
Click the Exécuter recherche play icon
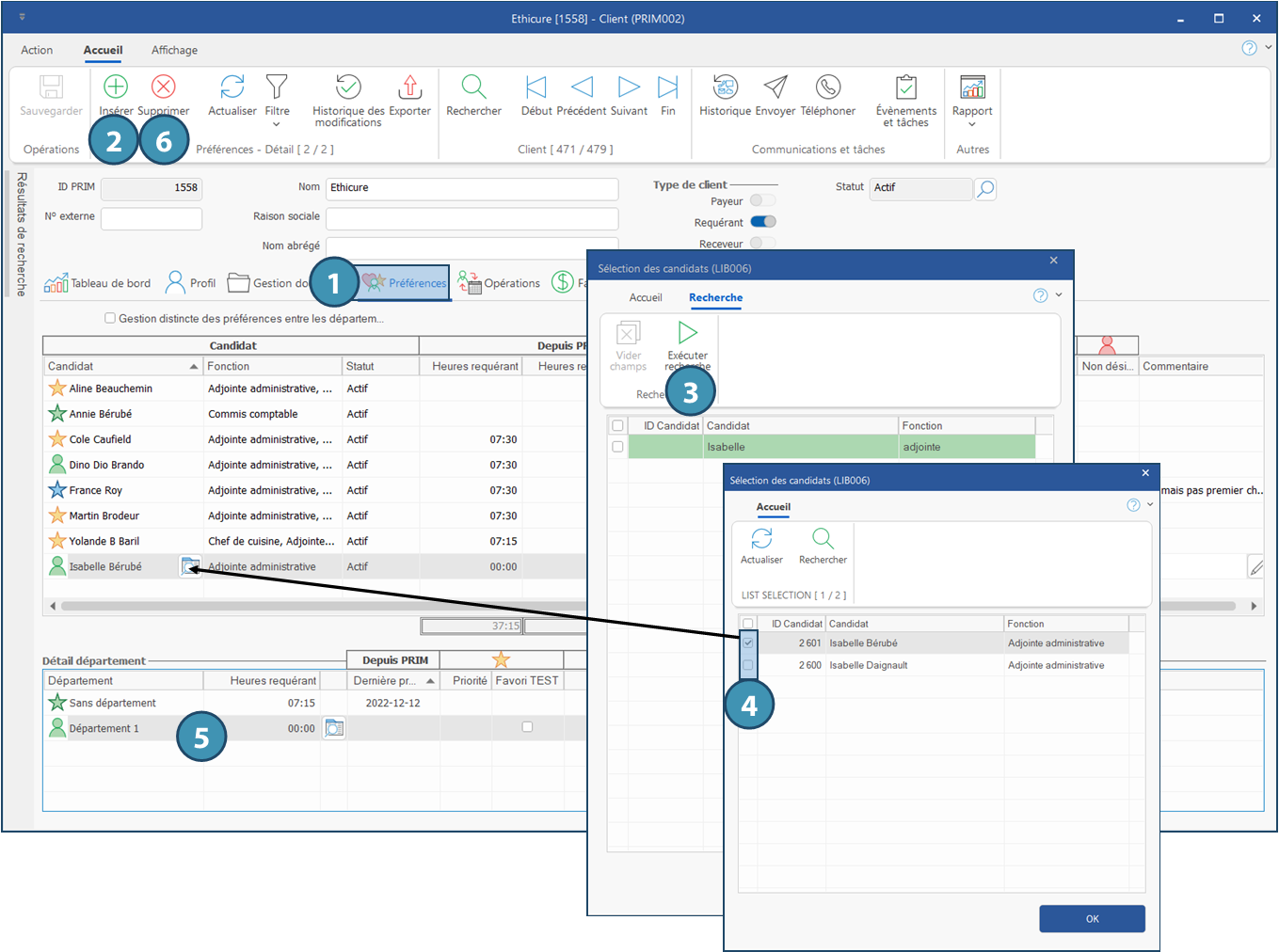[688, 333]
